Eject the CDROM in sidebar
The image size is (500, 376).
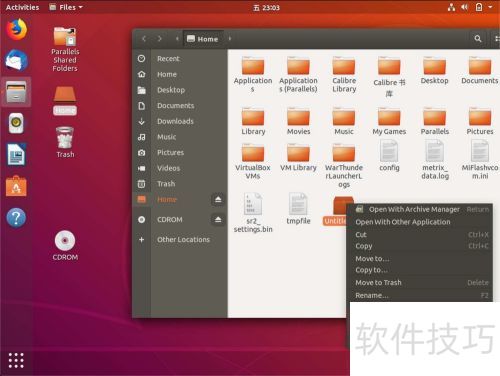tap(218, 219)
